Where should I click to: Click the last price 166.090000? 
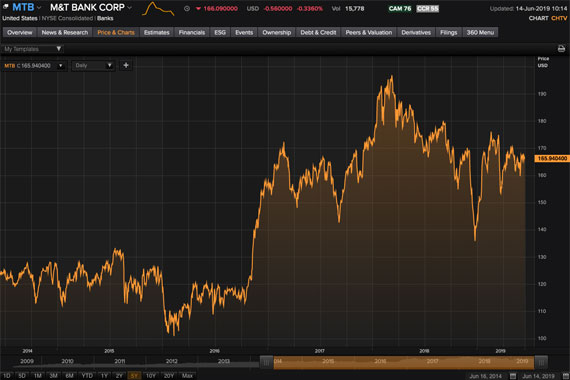(220, 8)
